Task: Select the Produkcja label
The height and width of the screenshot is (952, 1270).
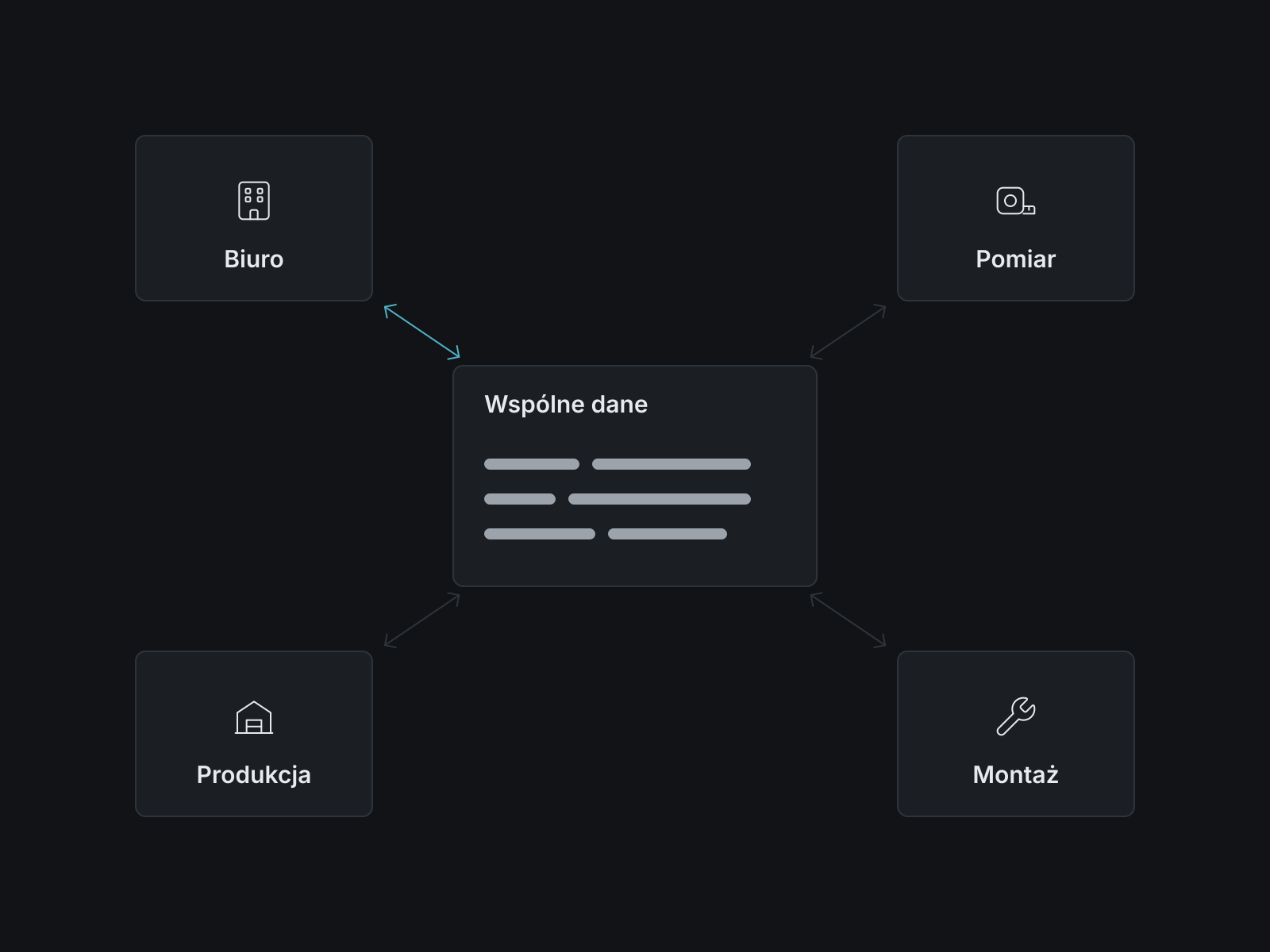Action: 254,775
